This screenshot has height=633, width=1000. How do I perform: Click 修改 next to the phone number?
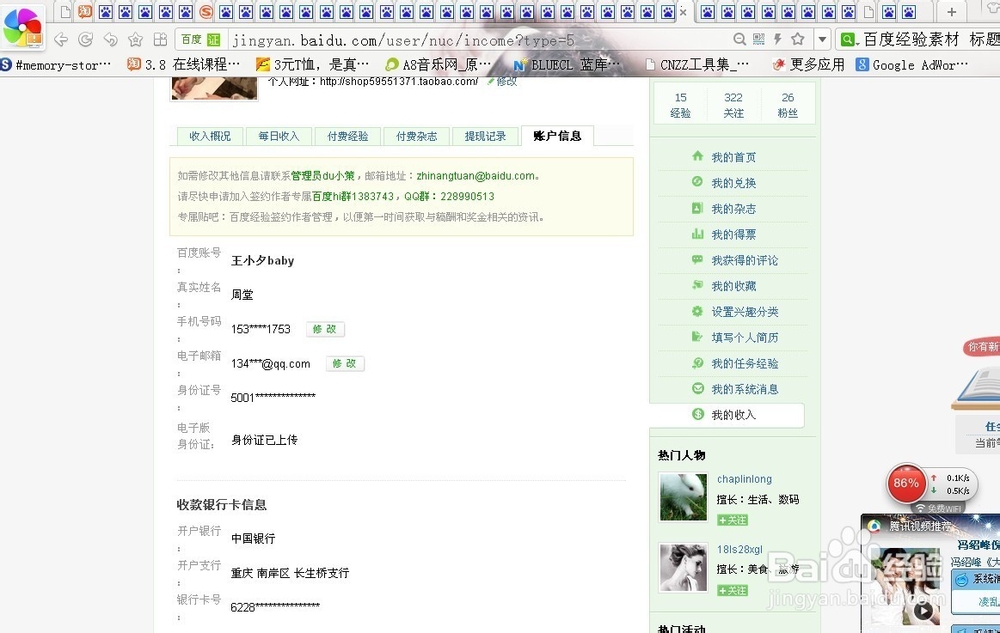(324, 328)
